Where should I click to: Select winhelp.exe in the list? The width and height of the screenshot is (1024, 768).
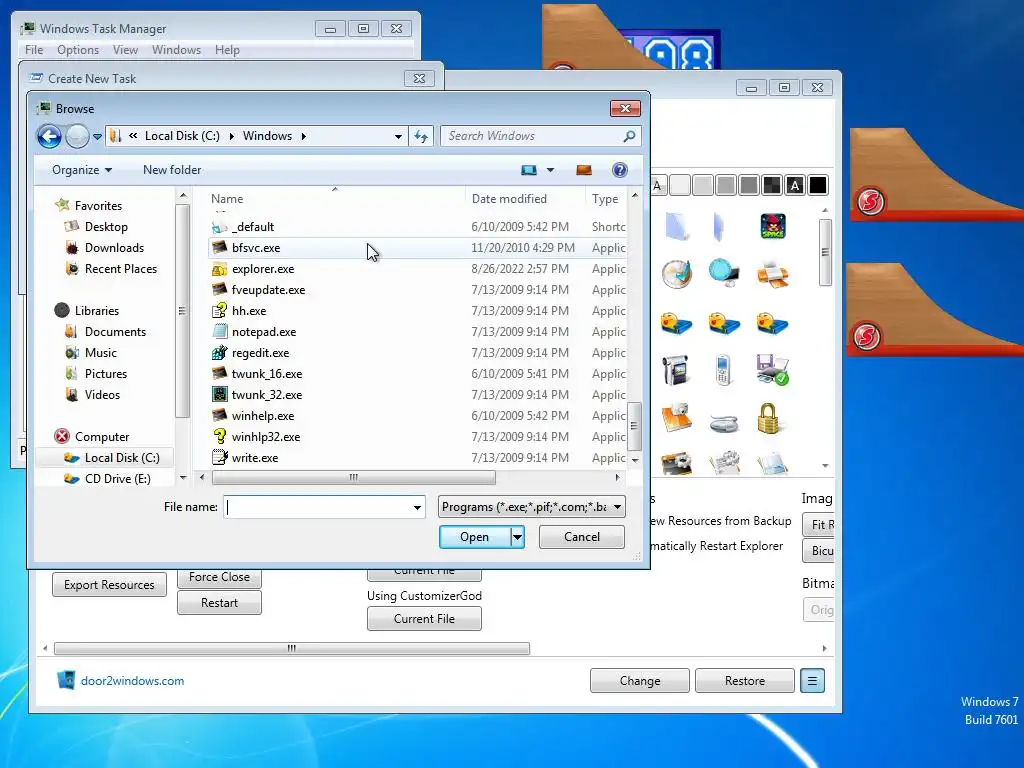[x=417, y=415]
